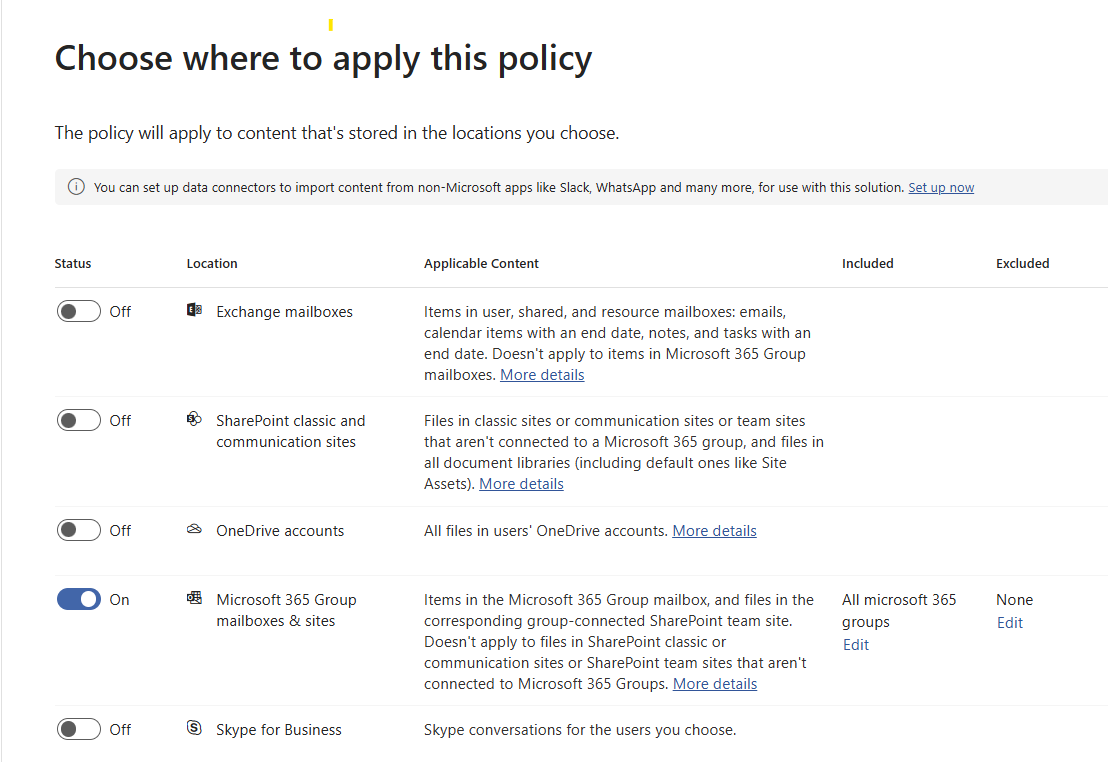Image resolution: width=1108 pixels, height=762 pixels.
Task: Click the "Choose where to apply this policy" heading
Action: 323,59
